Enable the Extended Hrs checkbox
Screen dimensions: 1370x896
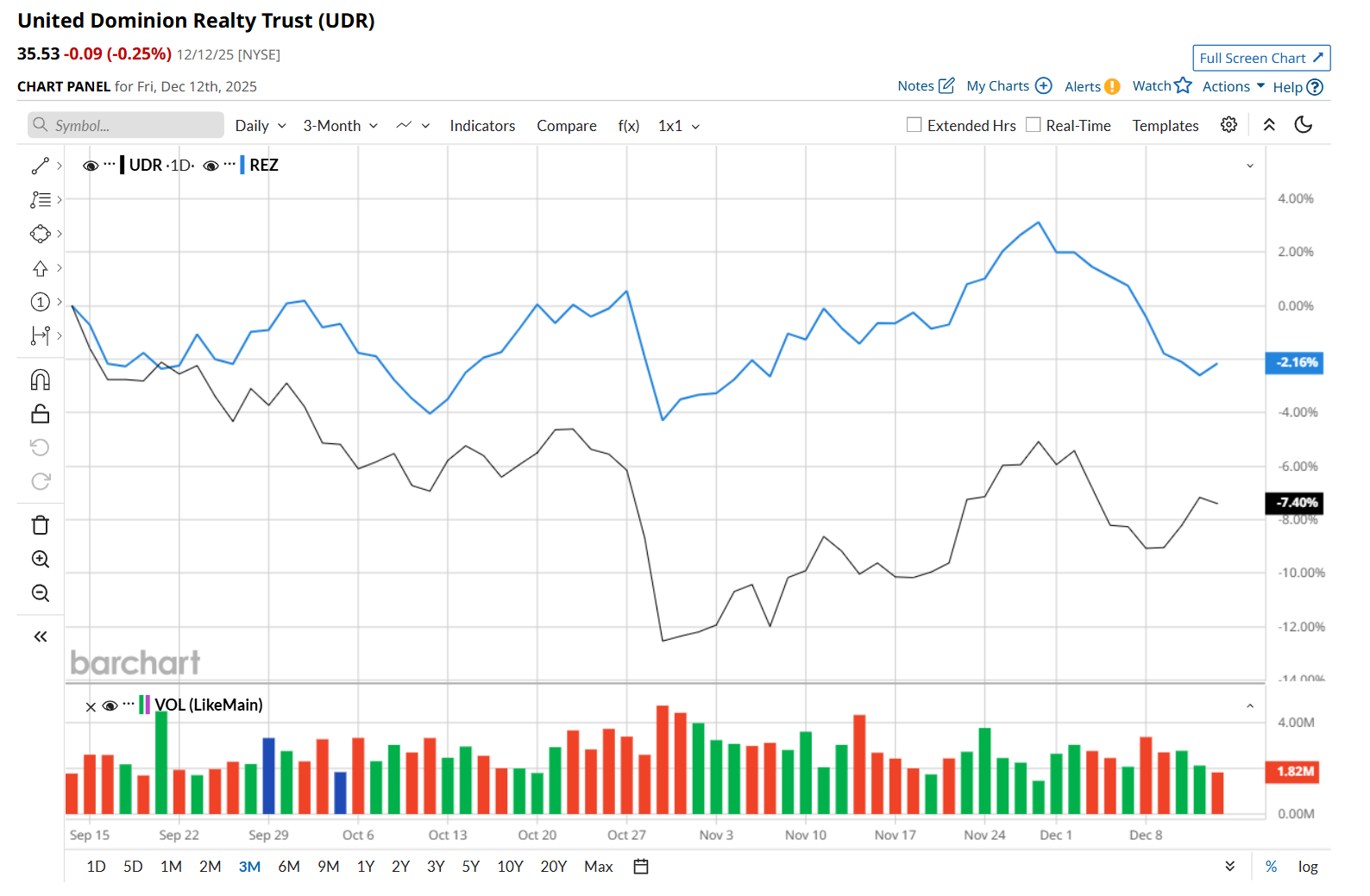tap(914, 125)
